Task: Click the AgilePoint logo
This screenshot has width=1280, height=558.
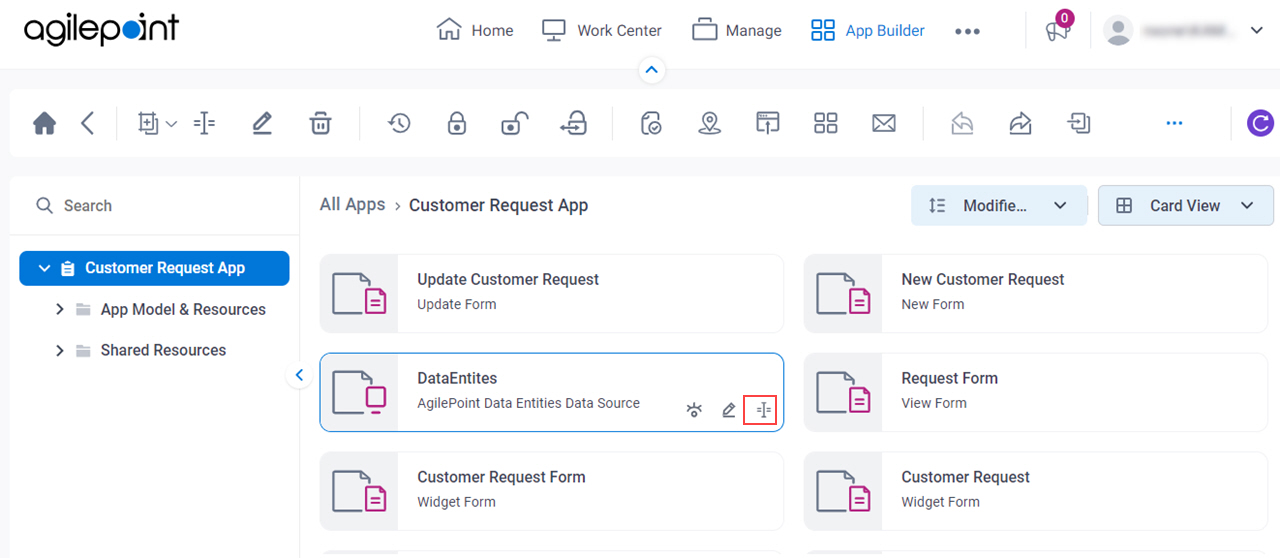Action: 101,30
